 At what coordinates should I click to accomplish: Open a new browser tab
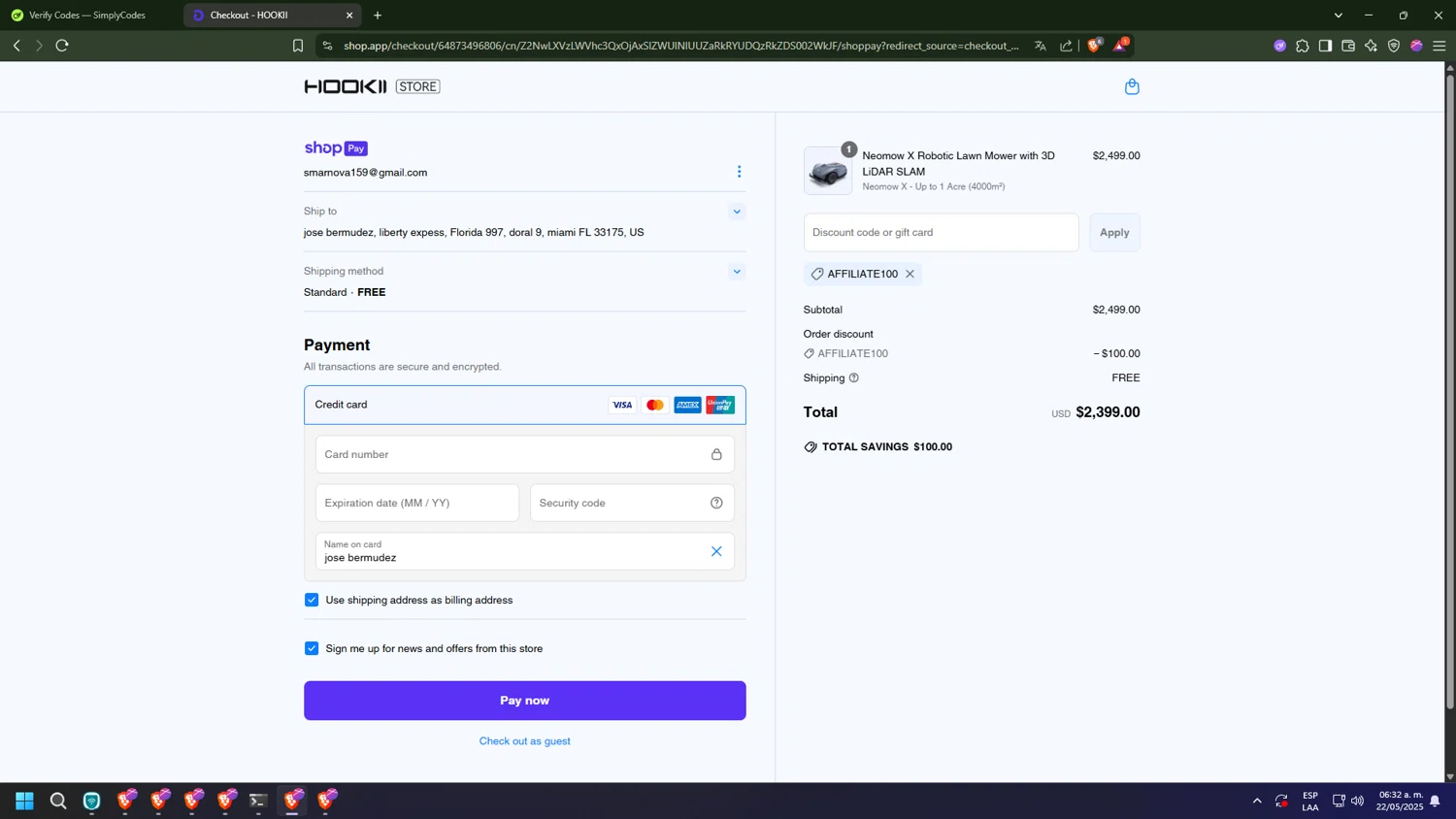coord(378,16)
